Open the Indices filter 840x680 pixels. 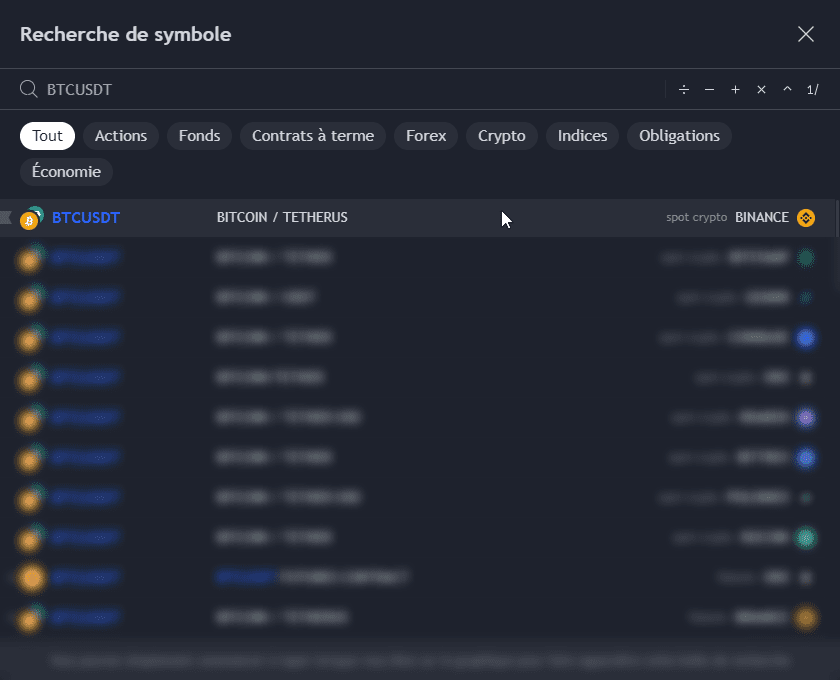[582, 136]
